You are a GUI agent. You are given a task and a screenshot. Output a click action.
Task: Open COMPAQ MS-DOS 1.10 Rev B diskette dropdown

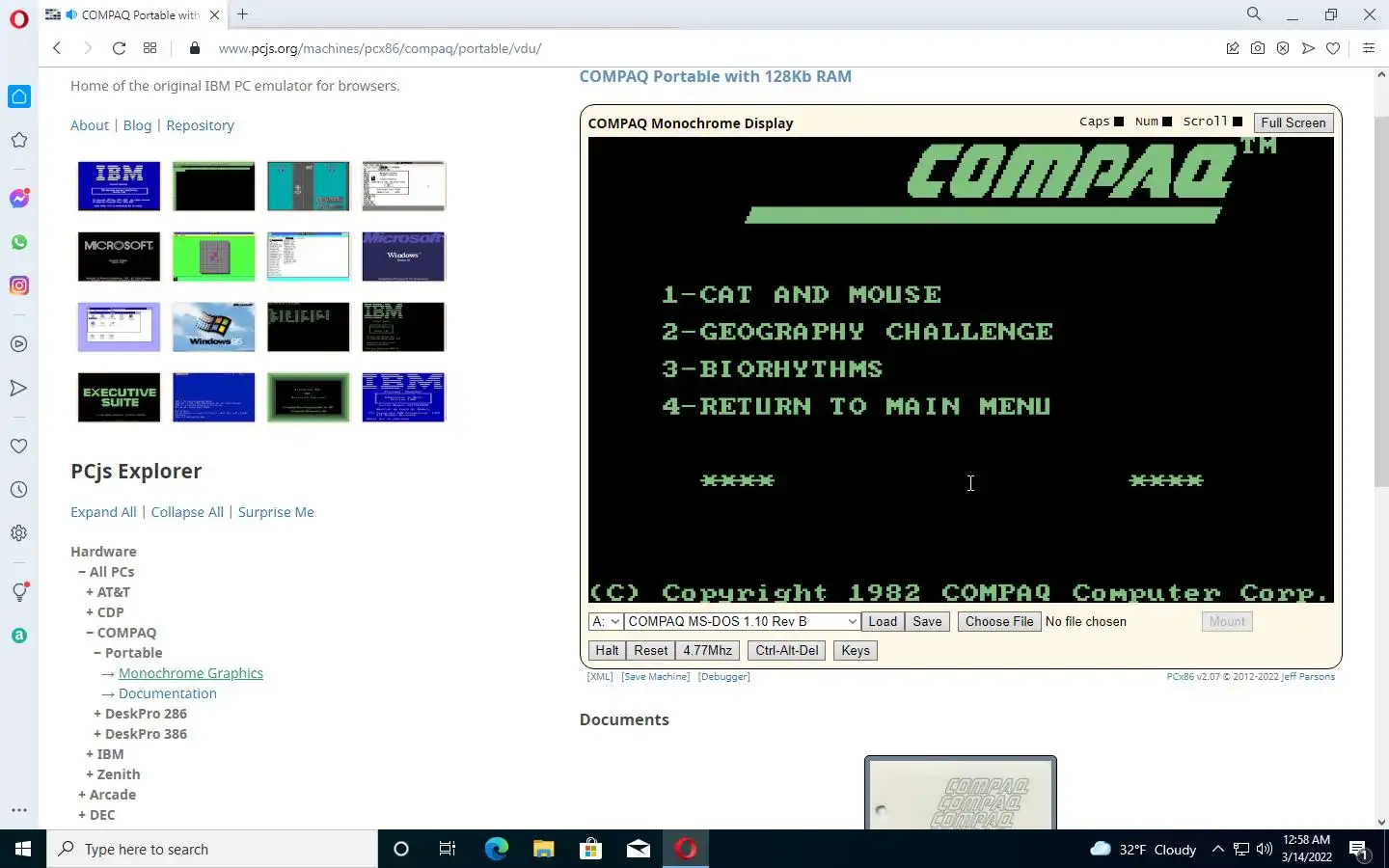(742, 622)
